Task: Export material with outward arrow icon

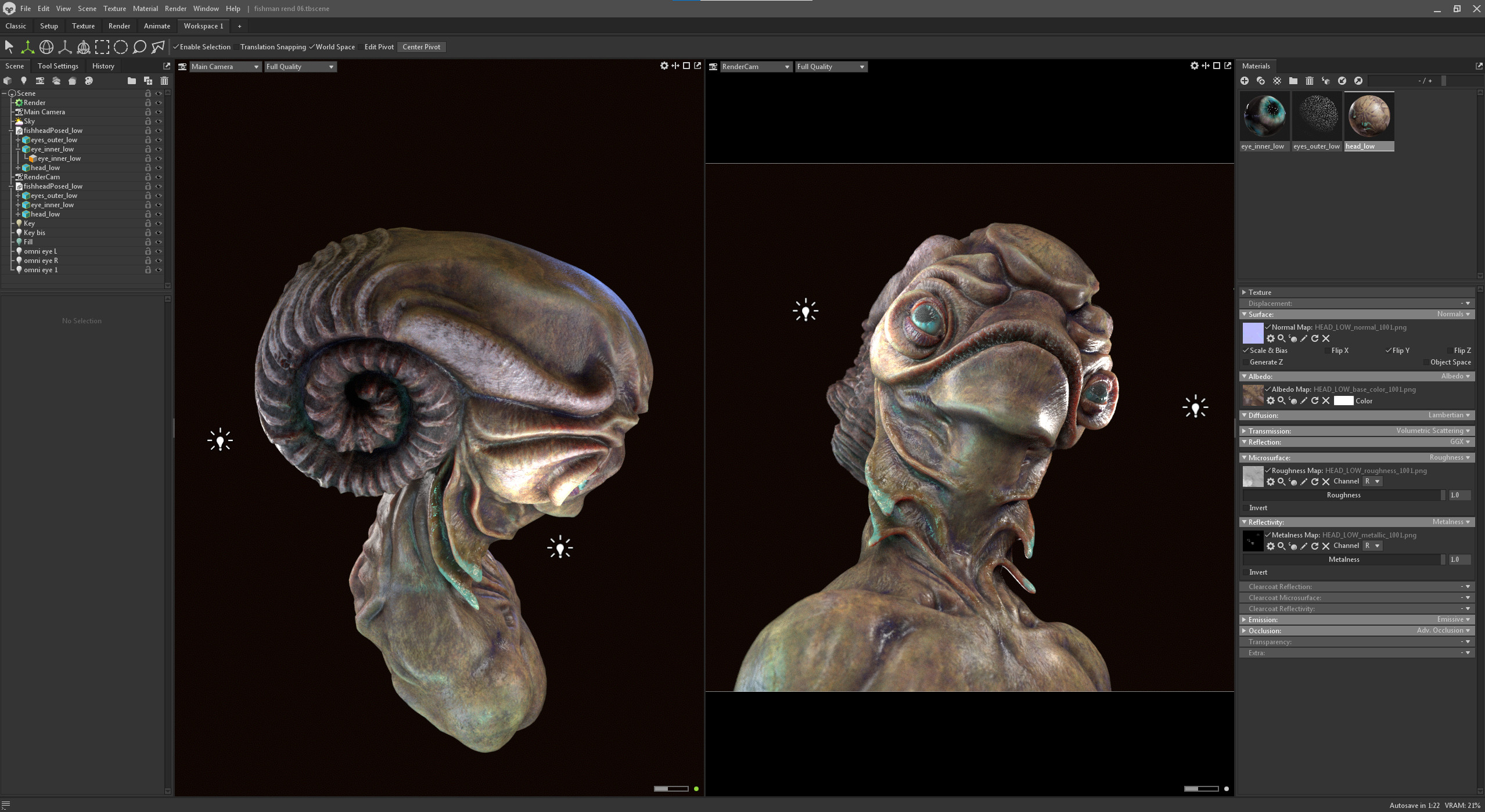Action: (x=1358, y=81)
